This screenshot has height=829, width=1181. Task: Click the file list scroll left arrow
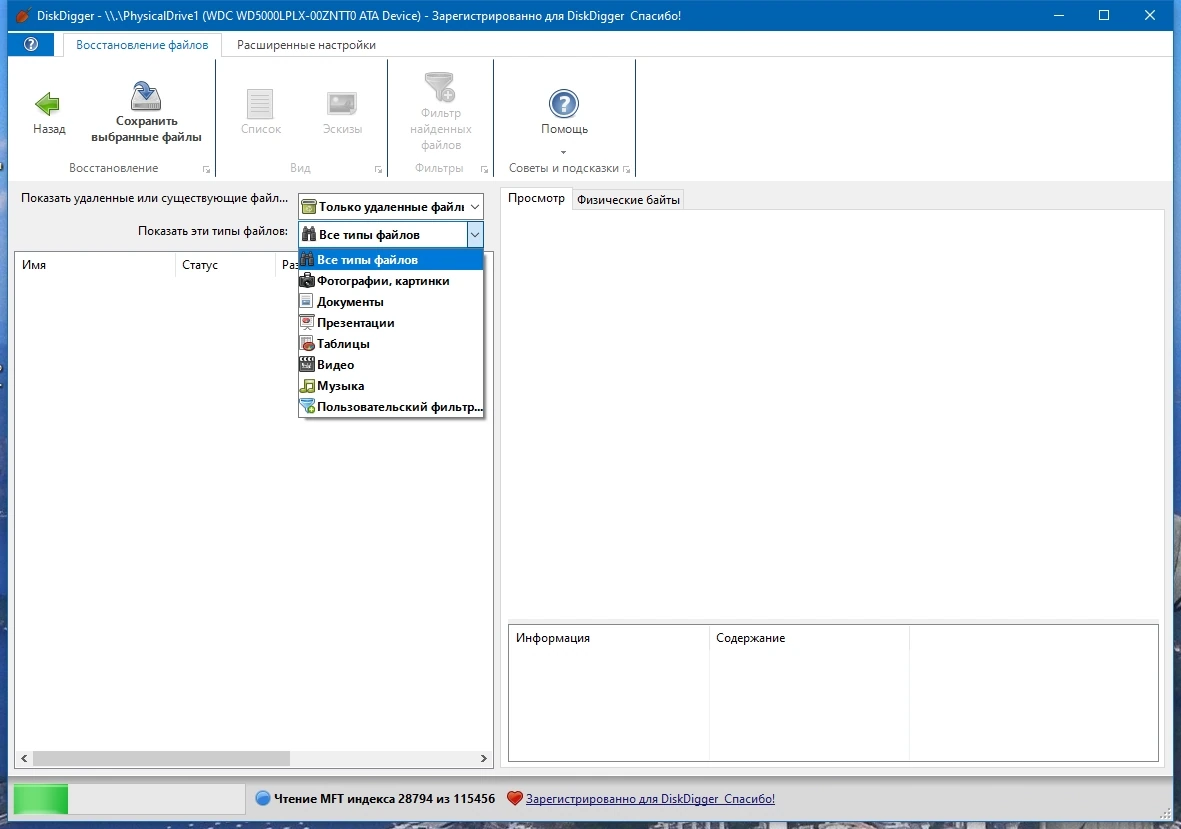coord(24,758)
